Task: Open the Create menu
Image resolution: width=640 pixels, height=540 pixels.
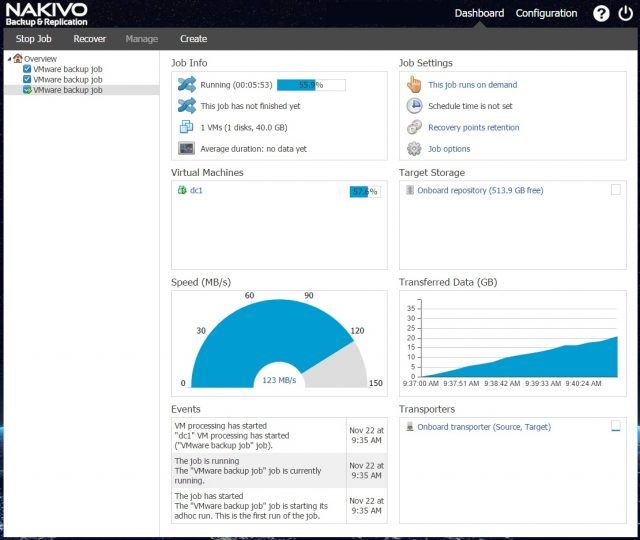Action: coord(193,39)
